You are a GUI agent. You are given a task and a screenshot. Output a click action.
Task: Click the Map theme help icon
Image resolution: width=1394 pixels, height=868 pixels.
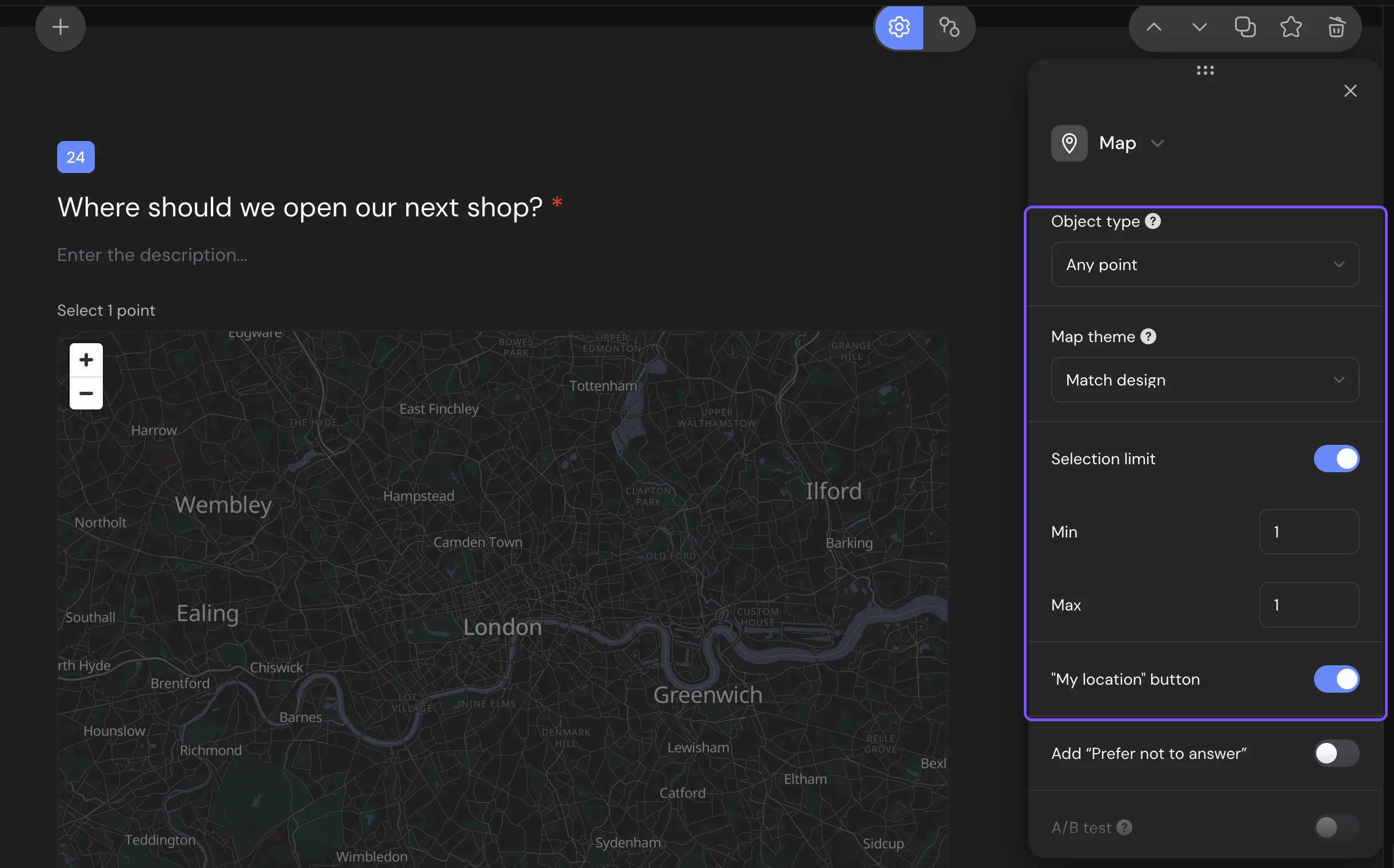[x=1148, y=336]
